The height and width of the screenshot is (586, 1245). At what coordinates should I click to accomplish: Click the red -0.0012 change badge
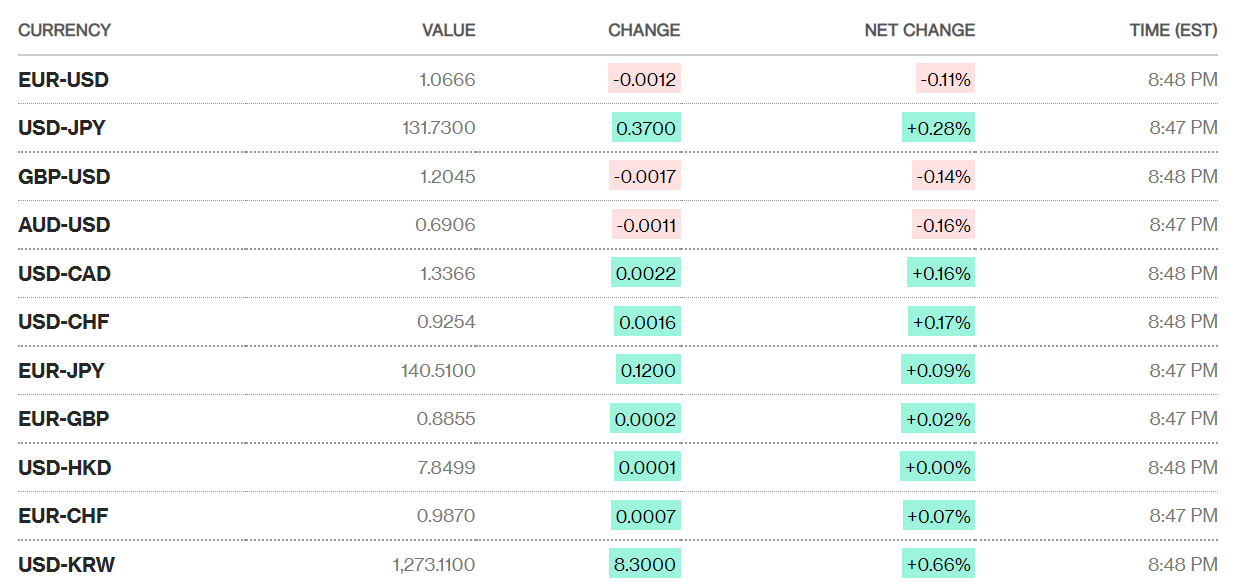coord(644,80)
